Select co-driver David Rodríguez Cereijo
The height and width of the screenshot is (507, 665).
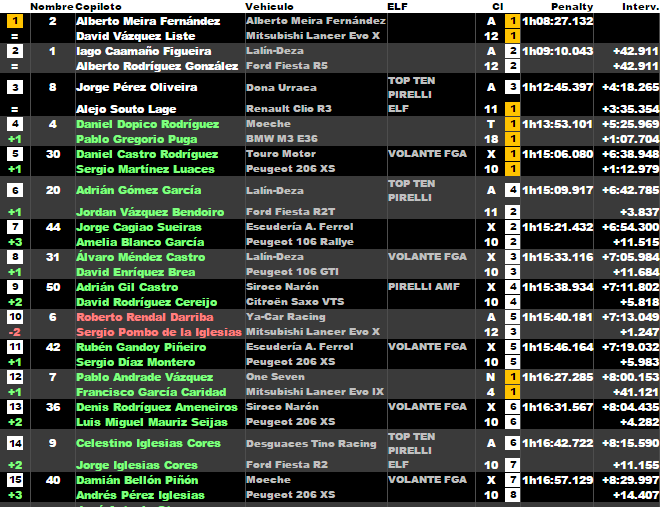[147, 303]
